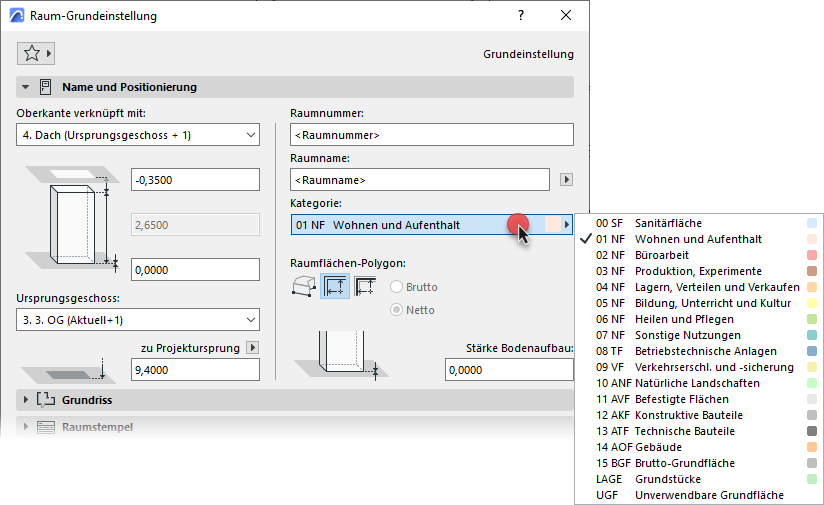Select the middle Raumflächen-Polygon method icon
824x505 pixels.
click(335, 287)
